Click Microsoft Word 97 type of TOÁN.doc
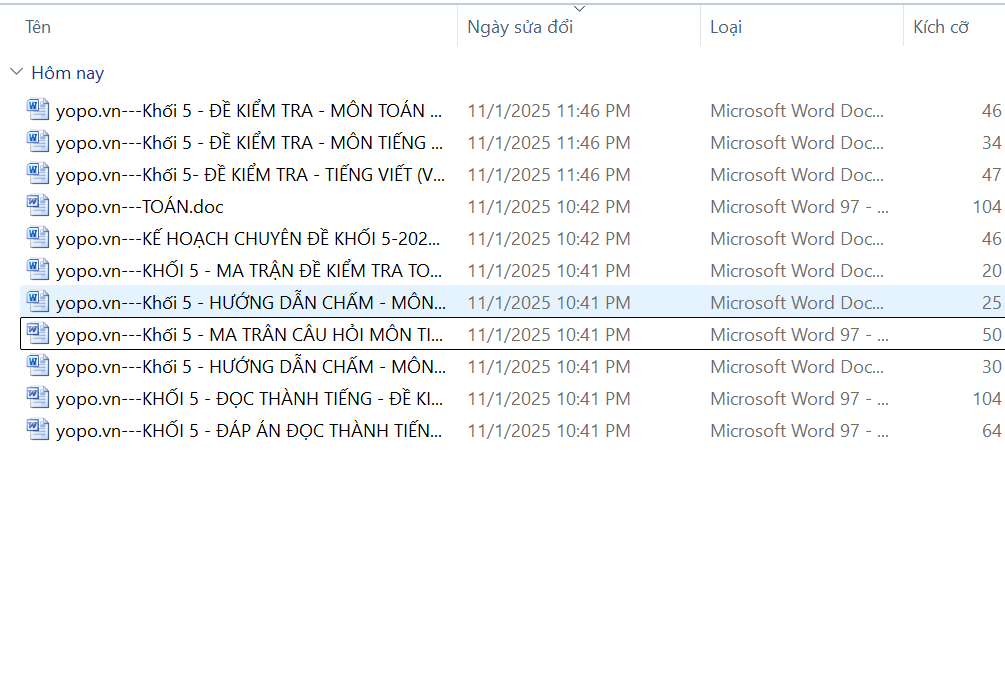Viewport: 1005px width, 700px height. pos(799,207)
